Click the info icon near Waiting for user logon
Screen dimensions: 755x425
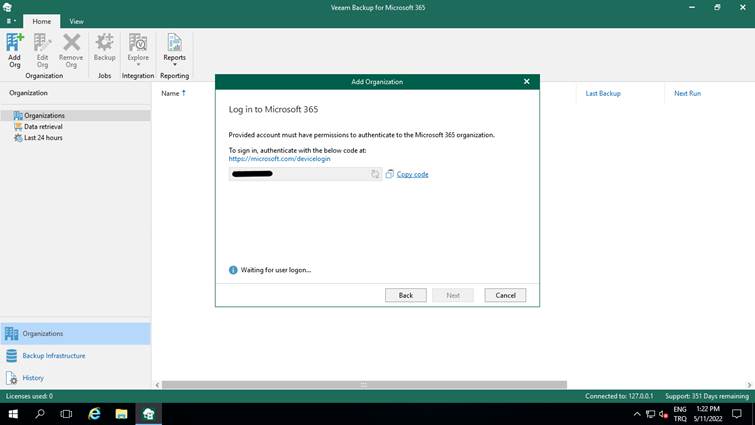pyautogui.click(x=233, y=270)
